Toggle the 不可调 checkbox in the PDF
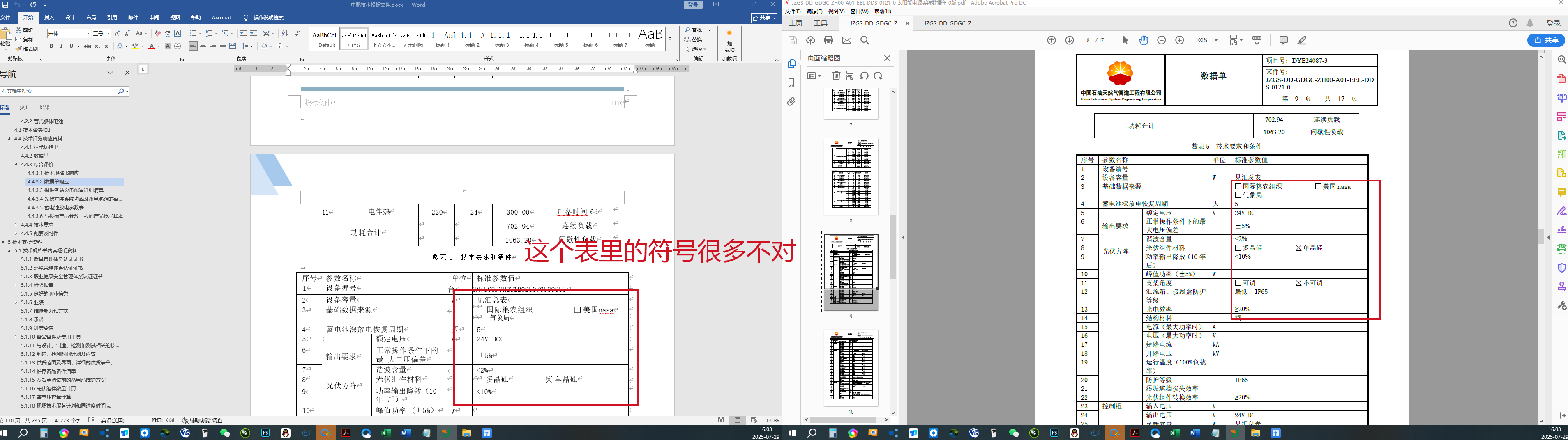This screenshot has height=440, width=1568. (x=1298, y=283)
